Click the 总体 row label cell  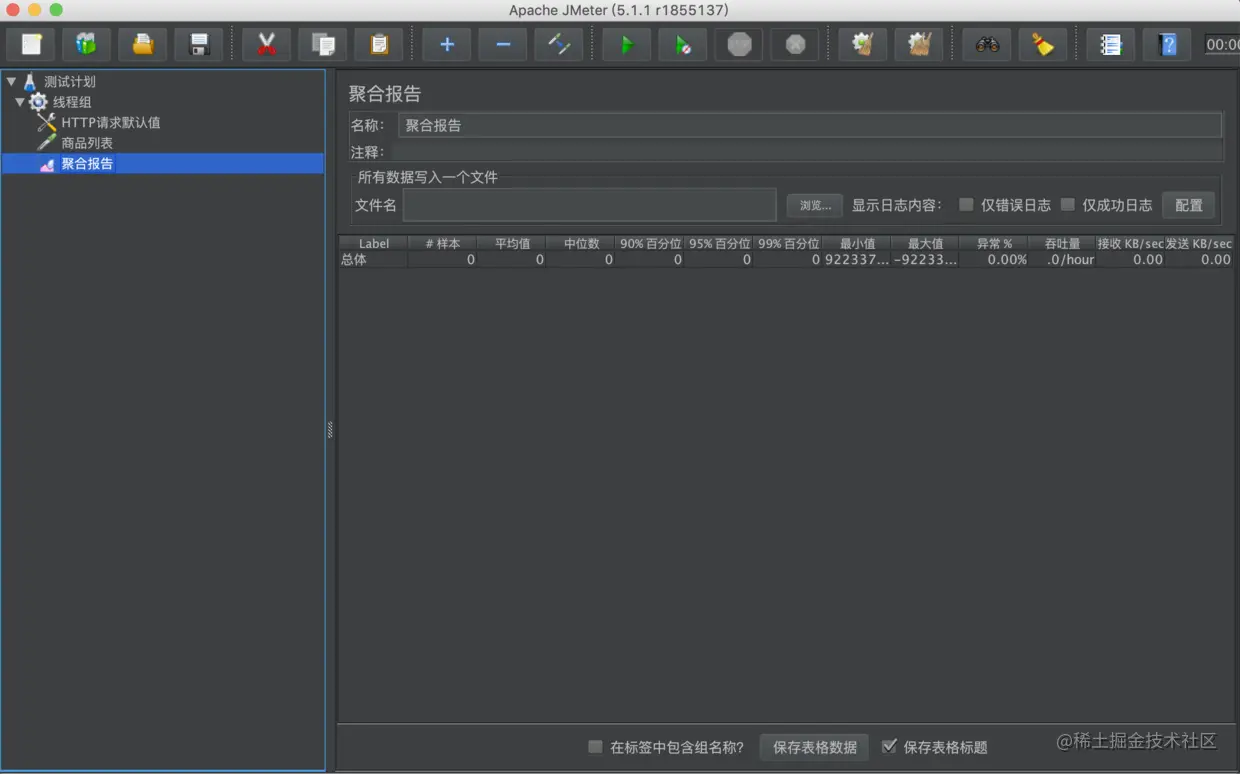pos(374,259)
